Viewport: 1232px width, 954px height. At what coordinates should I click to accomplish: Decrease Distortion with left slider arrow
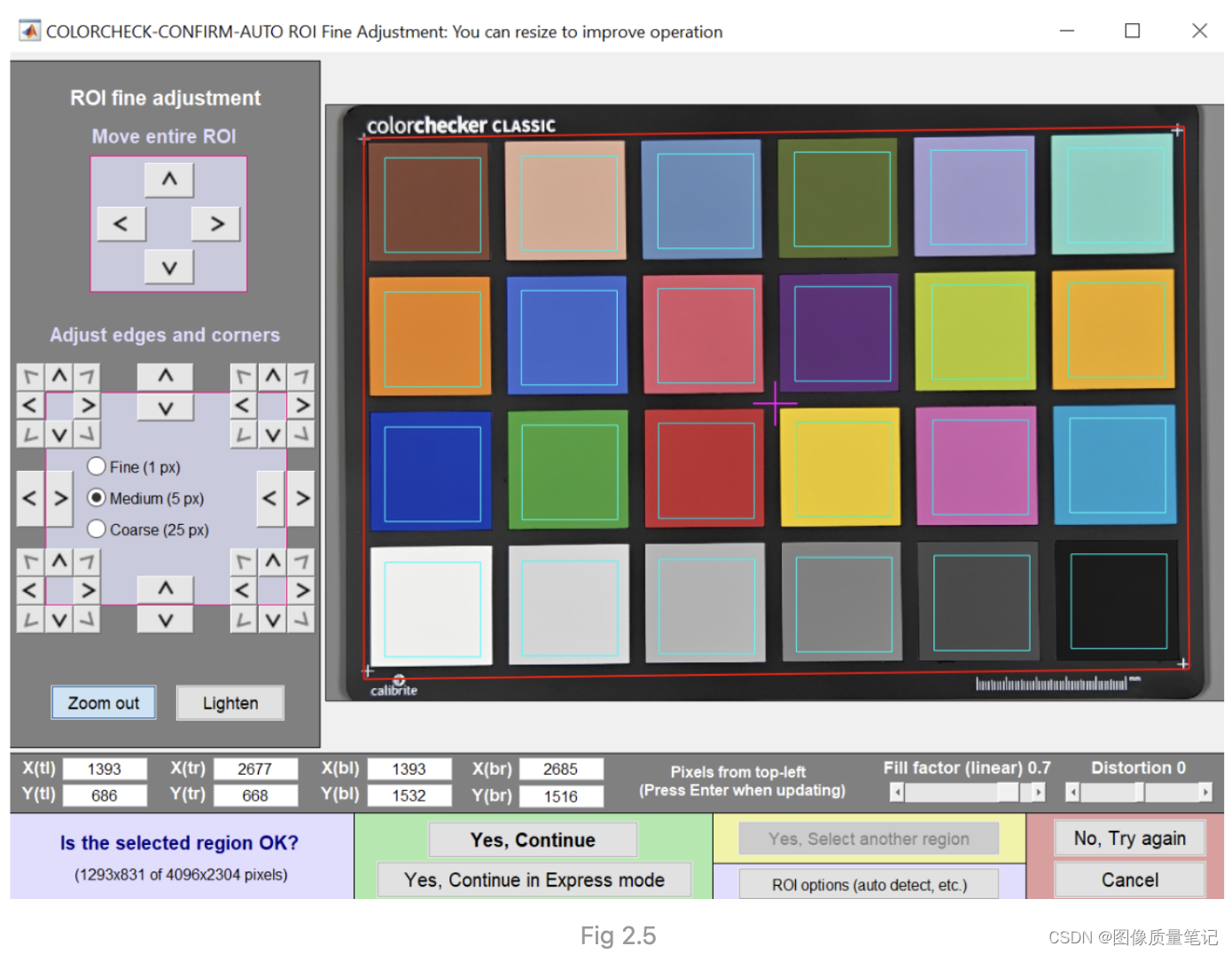pyautogui.click(x=1072, y=792)
